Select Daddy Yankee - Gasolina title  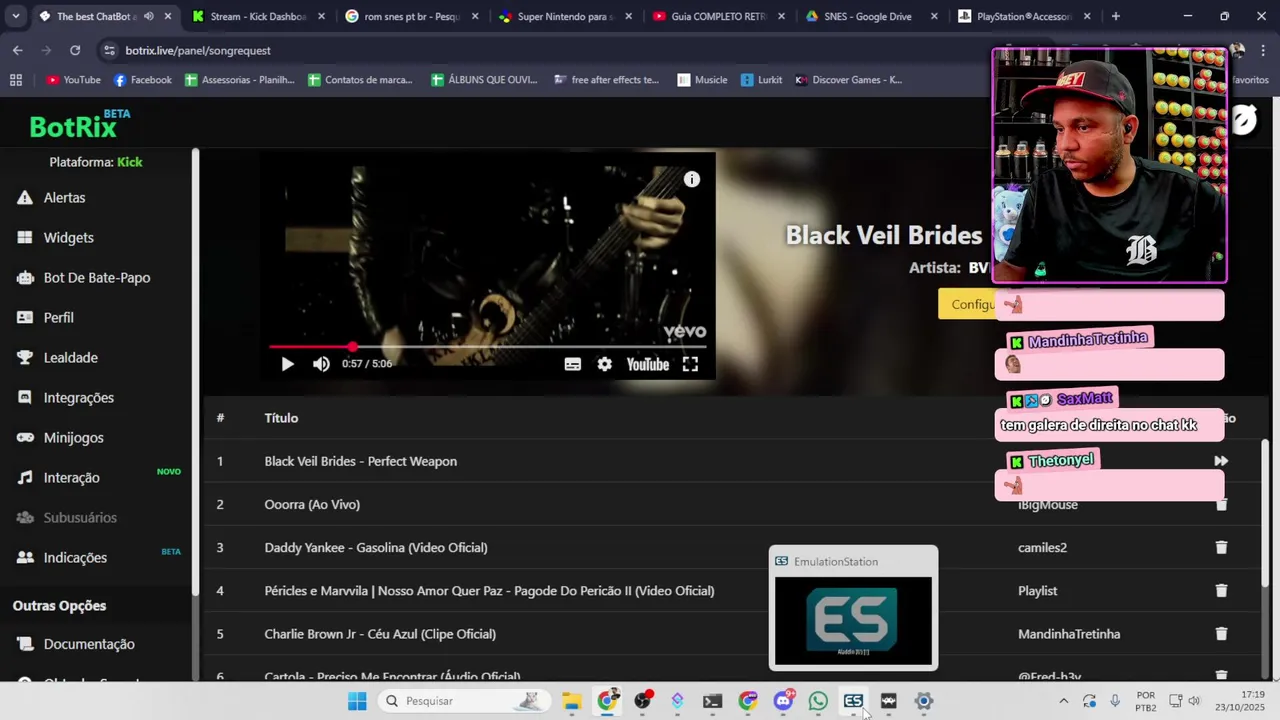coord(376,548)
